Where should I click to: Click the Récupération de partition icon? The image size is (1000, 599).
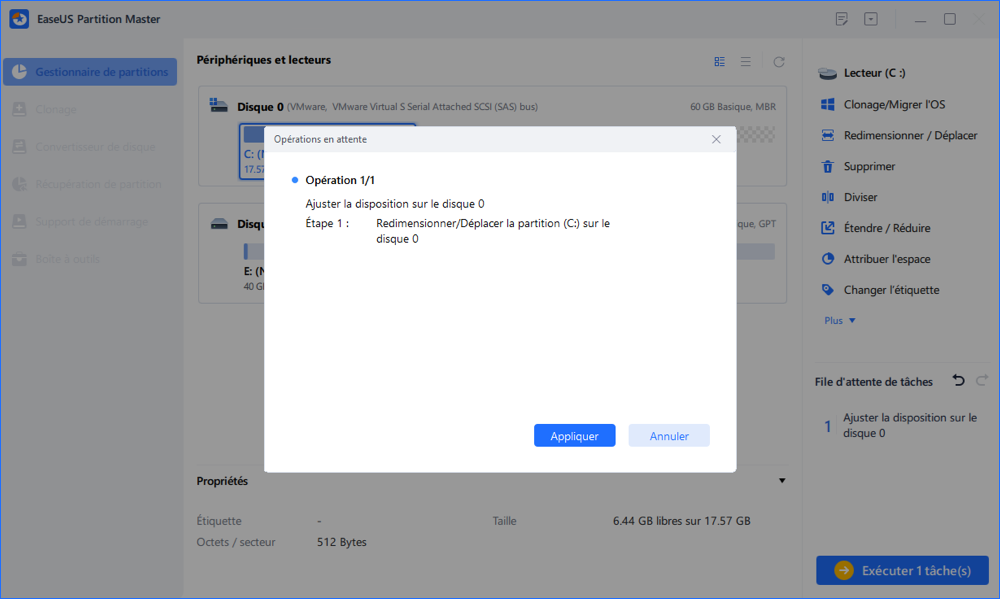point(19,184)
